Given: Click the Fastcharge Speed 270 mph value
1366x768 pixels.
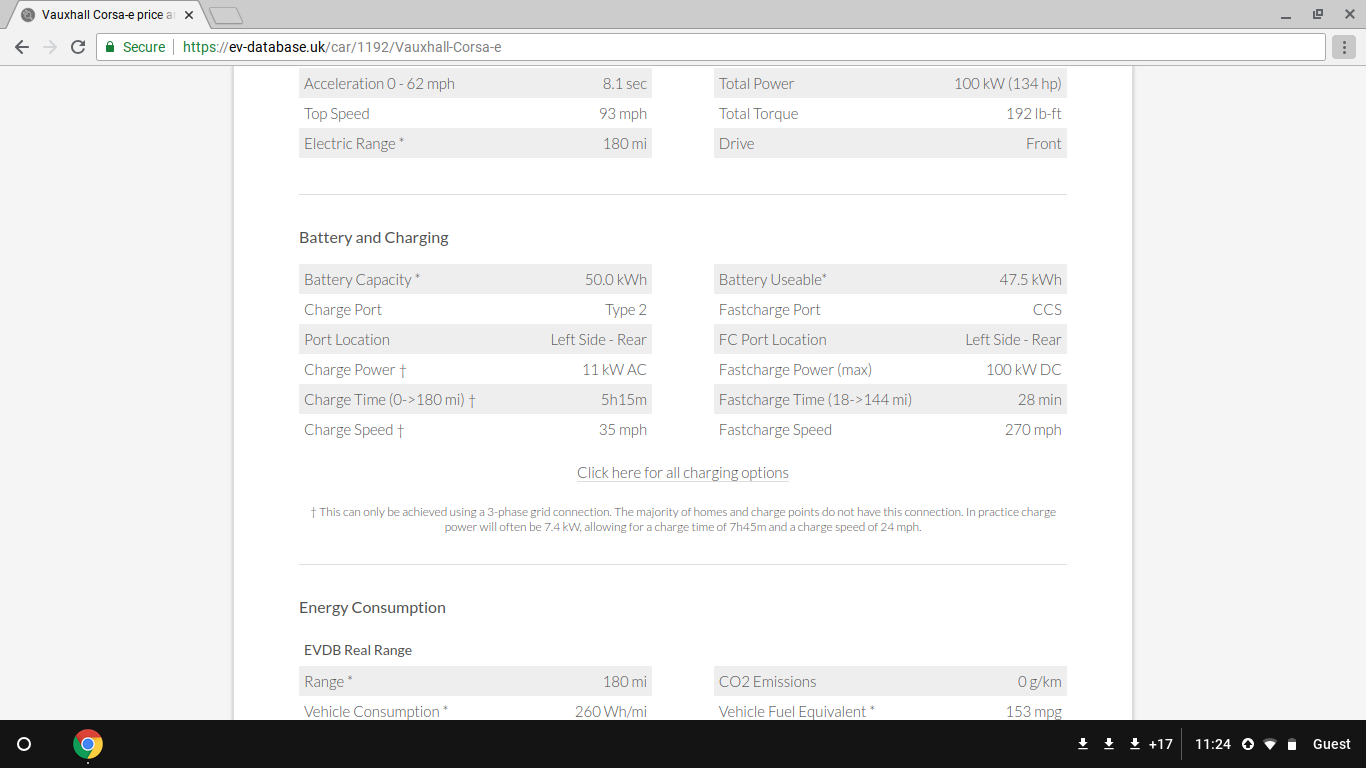Looking at the screenshot, I should 1033,430.
